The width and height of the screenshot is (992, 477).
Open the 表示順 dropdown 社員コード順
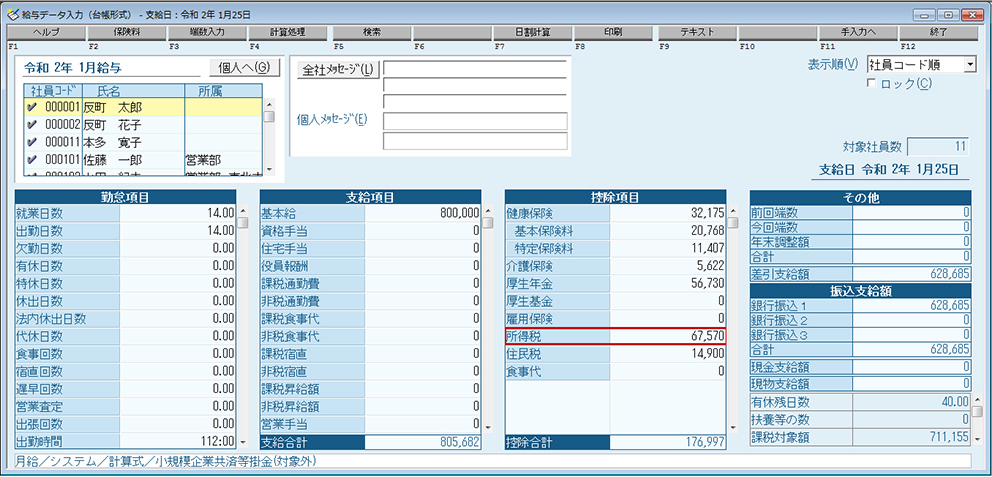922,65
